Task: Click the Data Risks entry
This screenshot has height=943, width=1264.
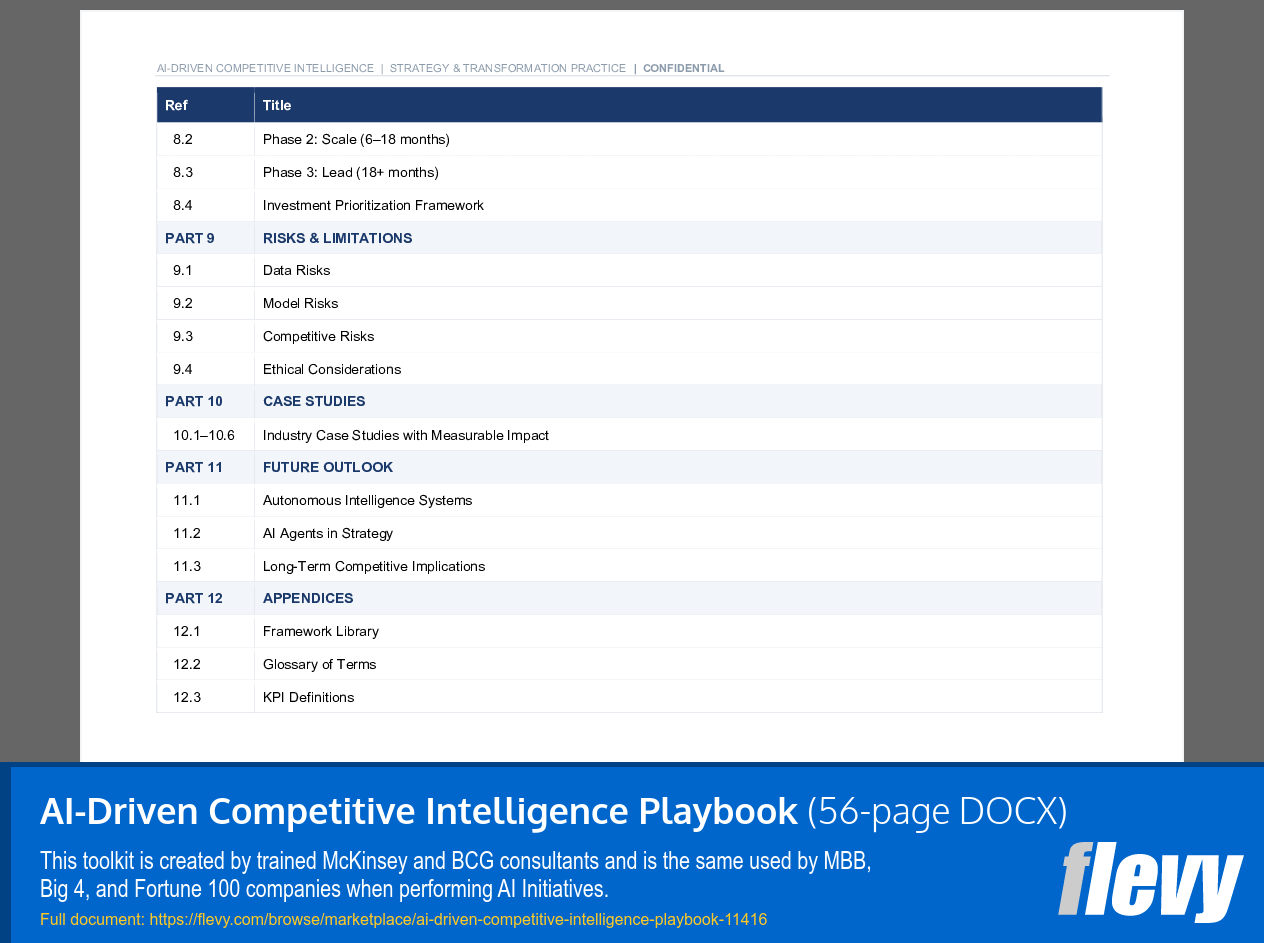Action: tap(296, 270)
